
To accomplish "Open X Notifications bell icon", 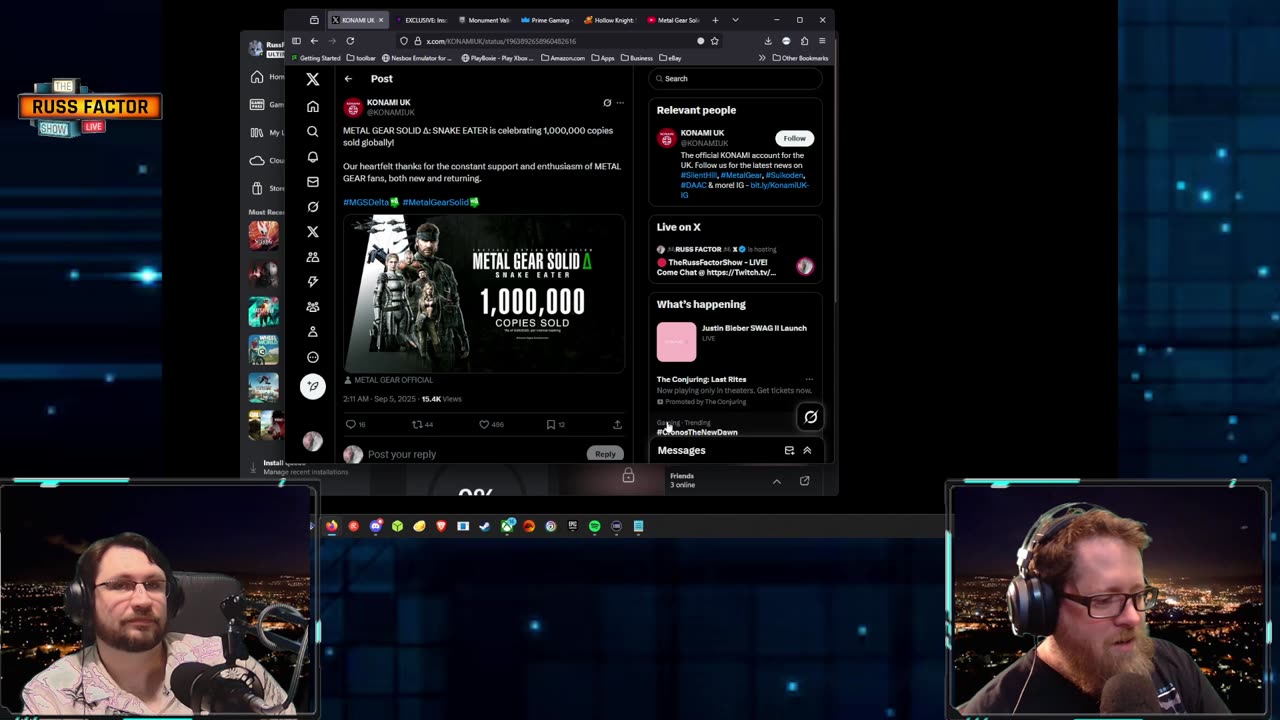I will pyautogui.click(x=313, y=156).
